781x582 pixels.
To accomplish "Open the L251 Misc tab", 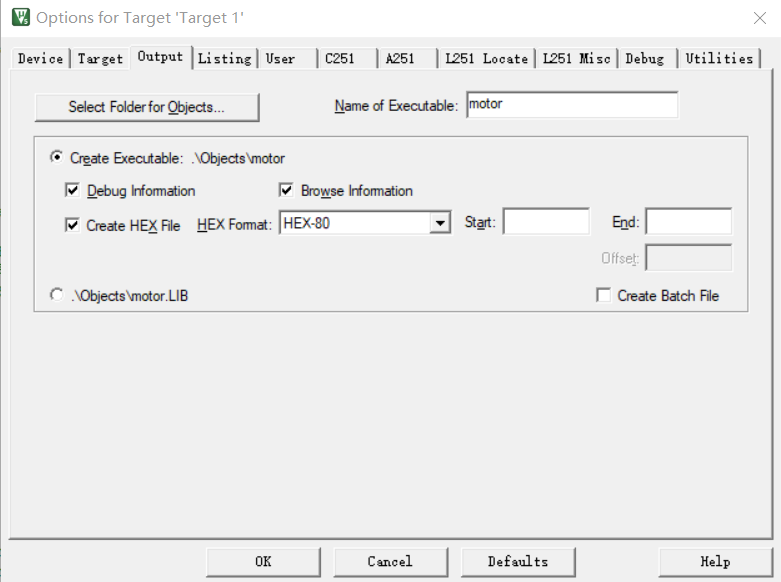I will click(576, 58).
